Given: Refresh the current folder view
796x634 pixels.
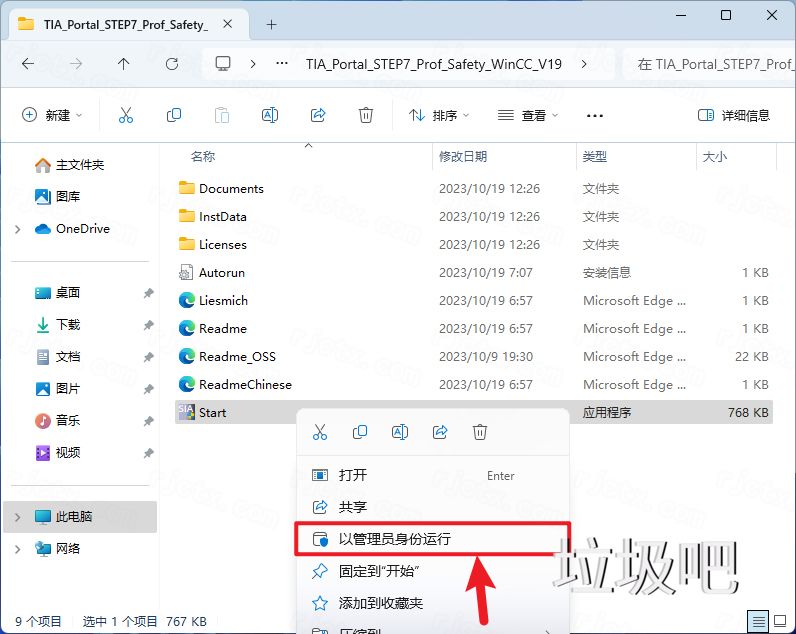Looking at the screenshot, I should click(172, 64).
